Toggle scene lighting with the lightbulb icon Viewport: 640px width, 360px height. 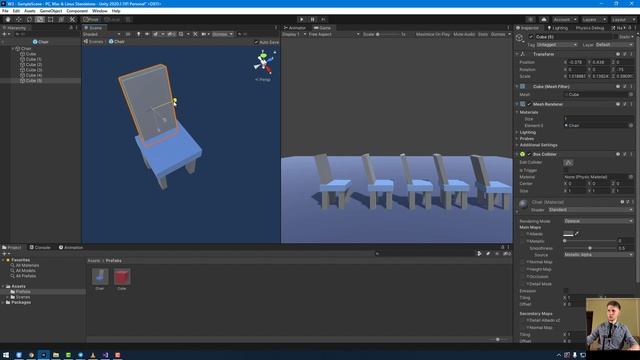(x=138, y=34)
